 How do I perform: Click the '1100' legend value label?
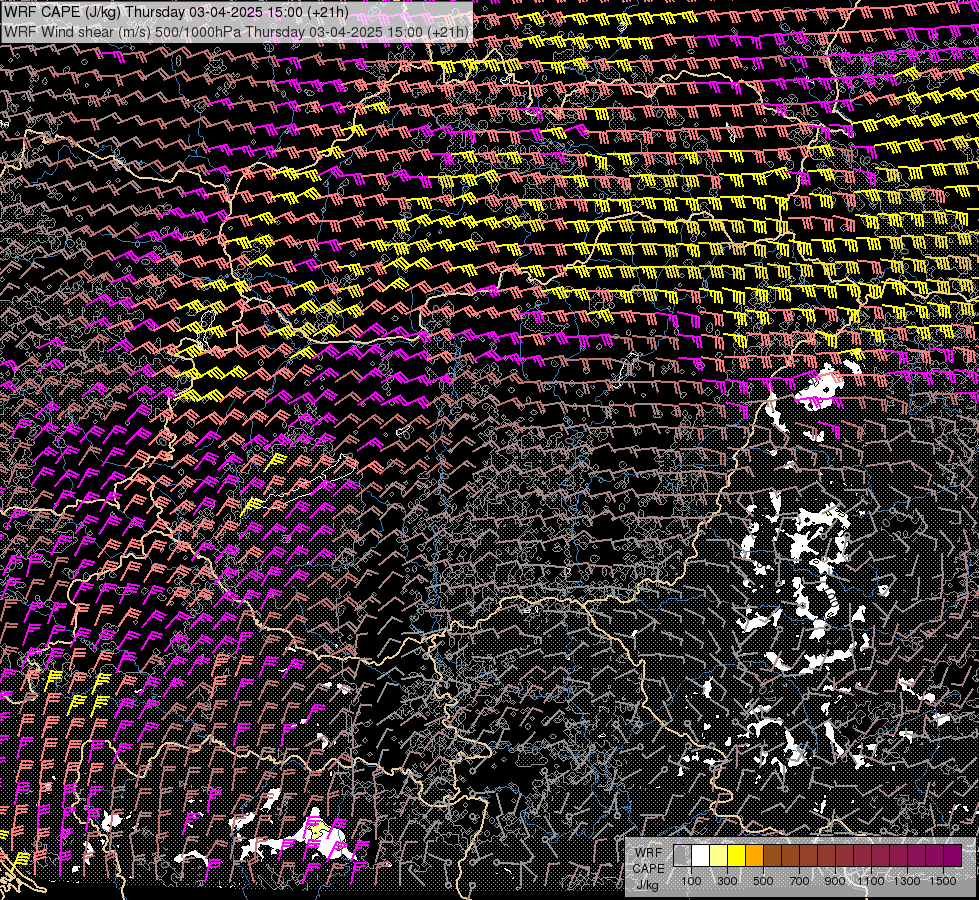870,881
